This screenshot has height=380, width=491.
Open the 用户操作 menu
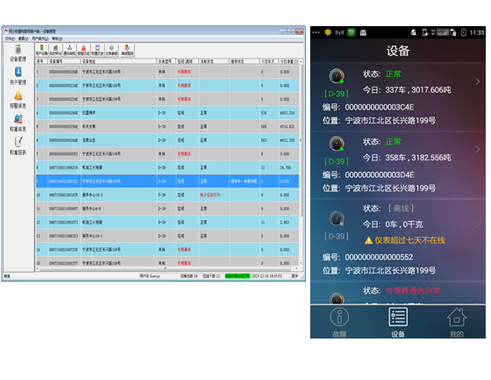click(40, 39)
